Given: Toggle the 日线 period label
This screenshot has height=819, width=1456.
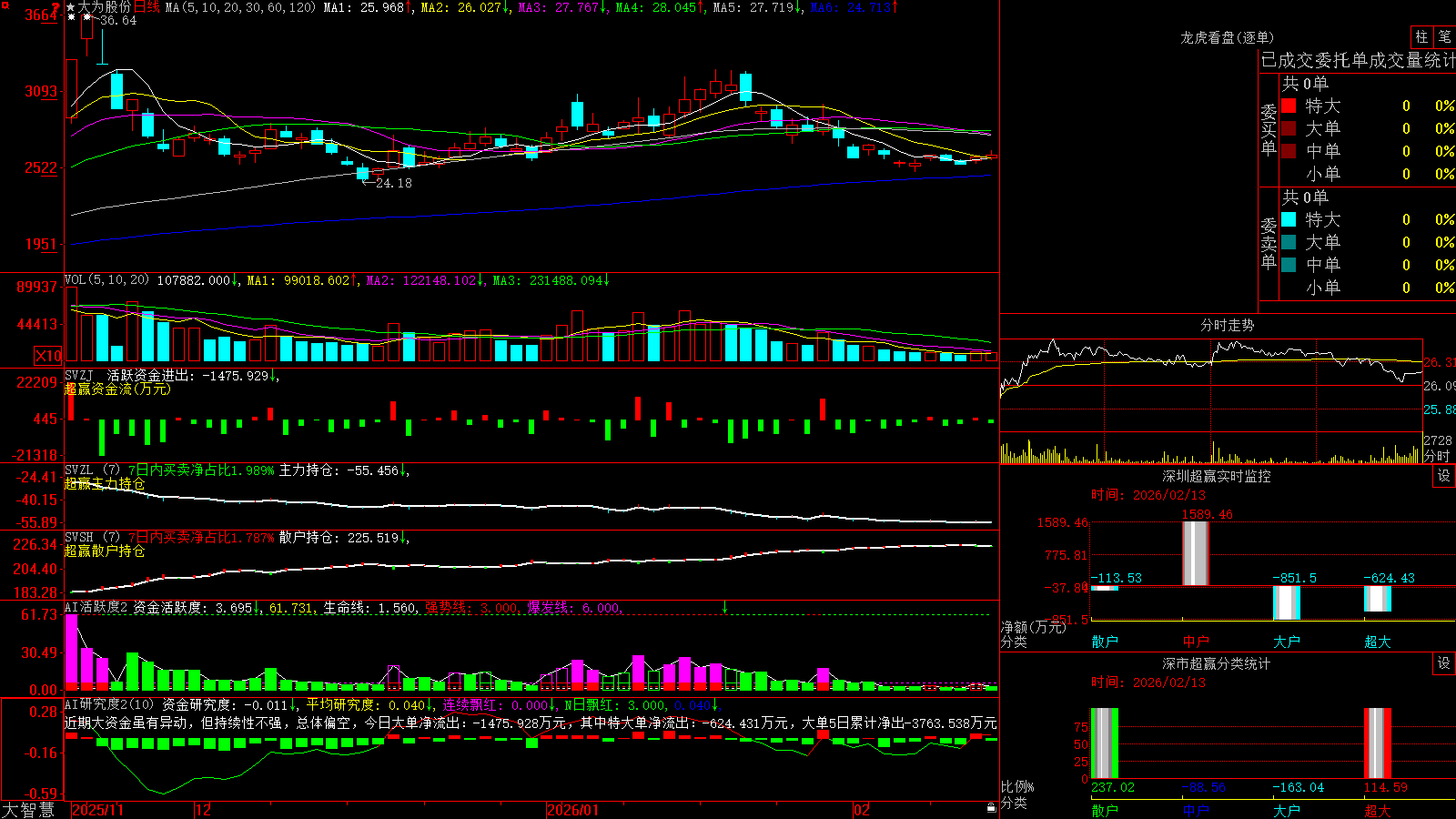Looking at the screenshot, I should pyautogui.click(x=147, y=7).
